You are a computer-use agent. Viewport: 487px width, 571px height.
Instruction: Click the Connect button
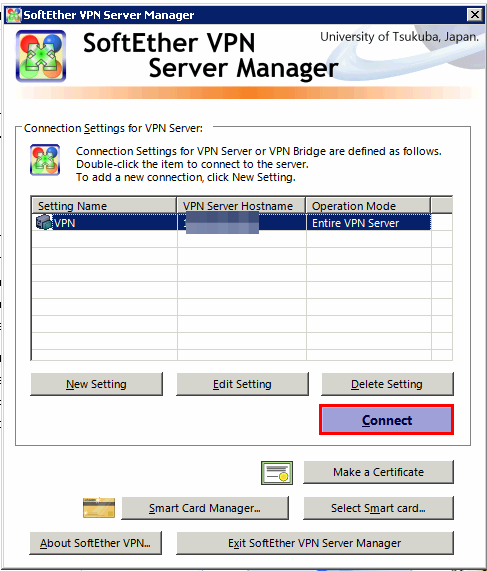tap(386, 420)
